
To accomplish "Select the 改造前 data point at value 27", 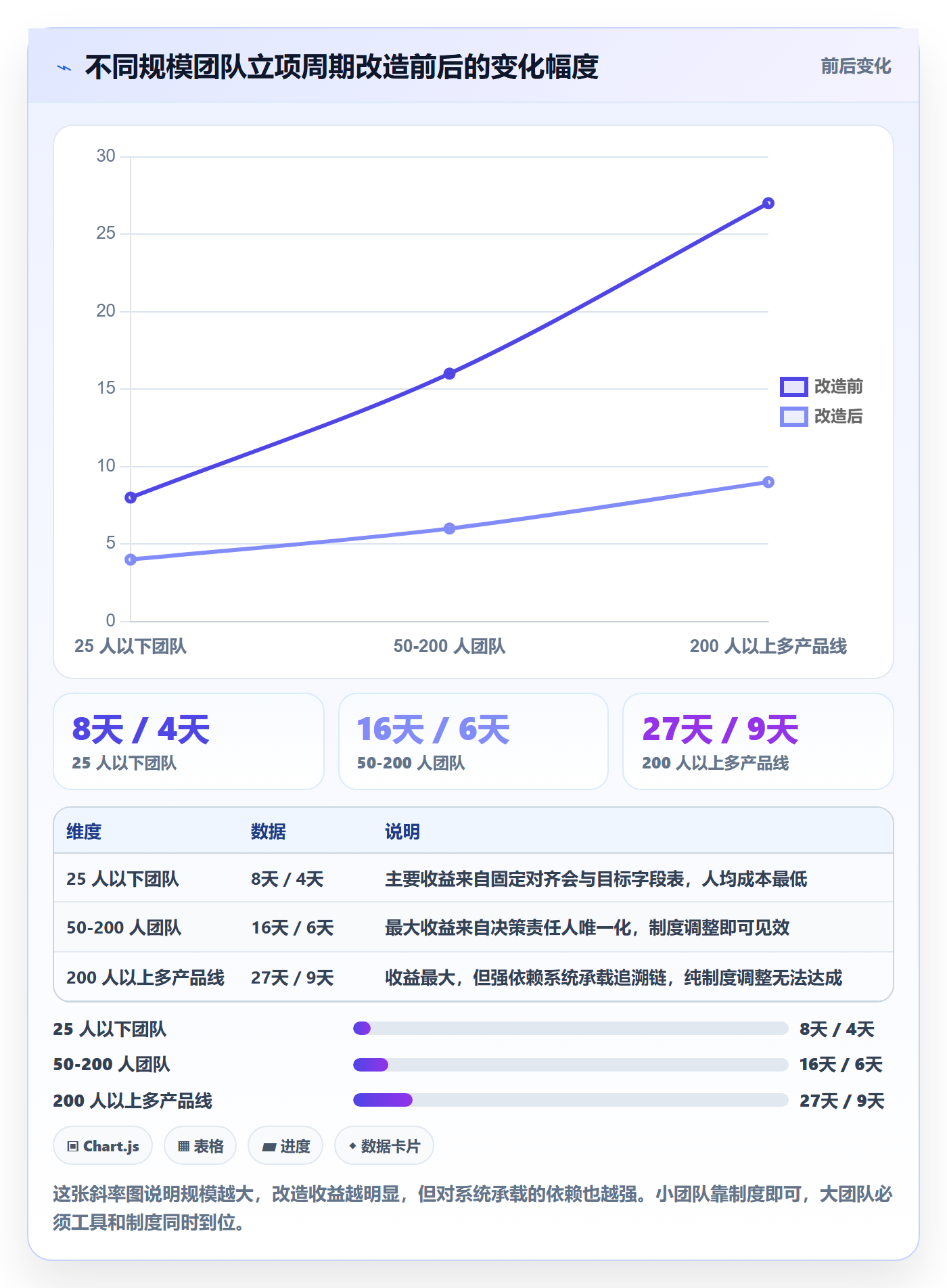I will tap(768, 203).
